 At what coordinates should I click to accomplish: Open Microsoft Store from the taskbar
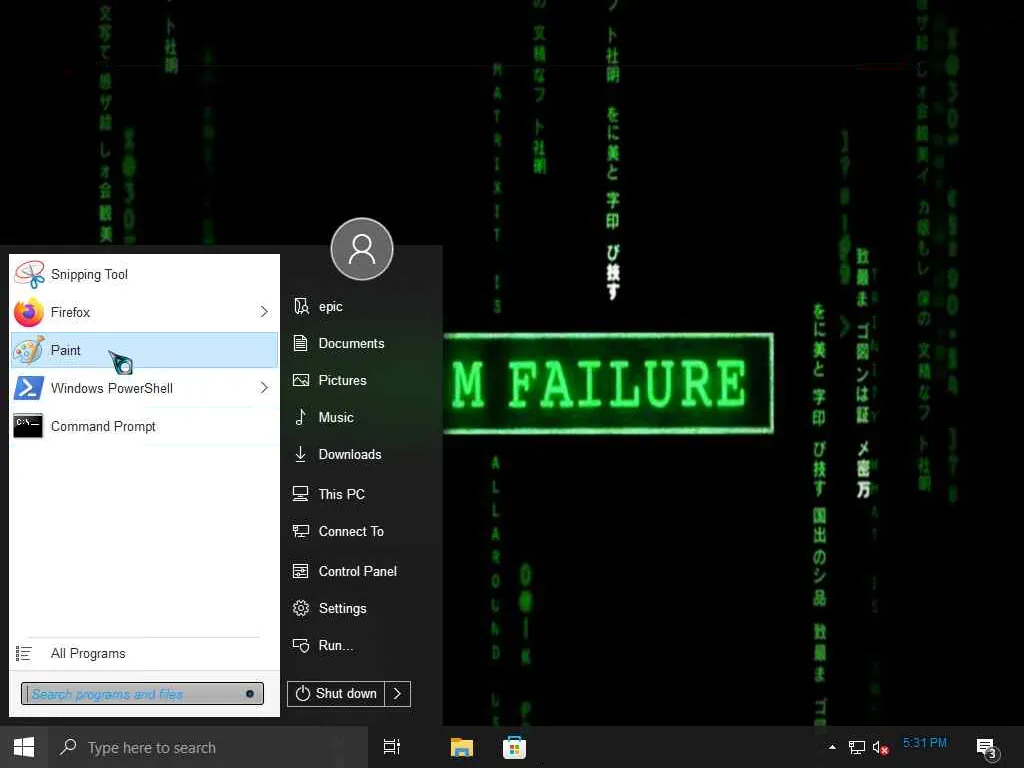(514, 747)
